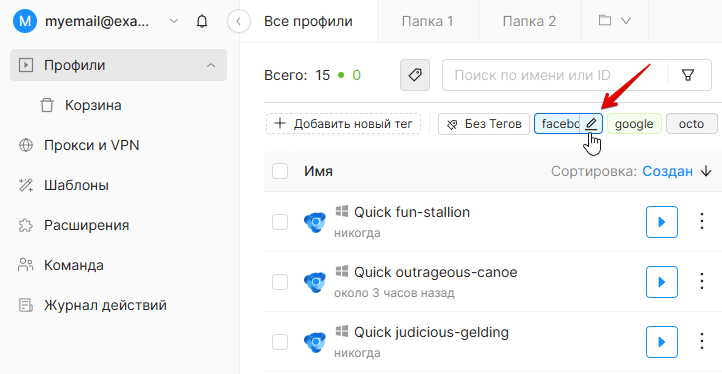Open the filter funnel button
Screen dimensions: 722x374
[x=688, y=75]
